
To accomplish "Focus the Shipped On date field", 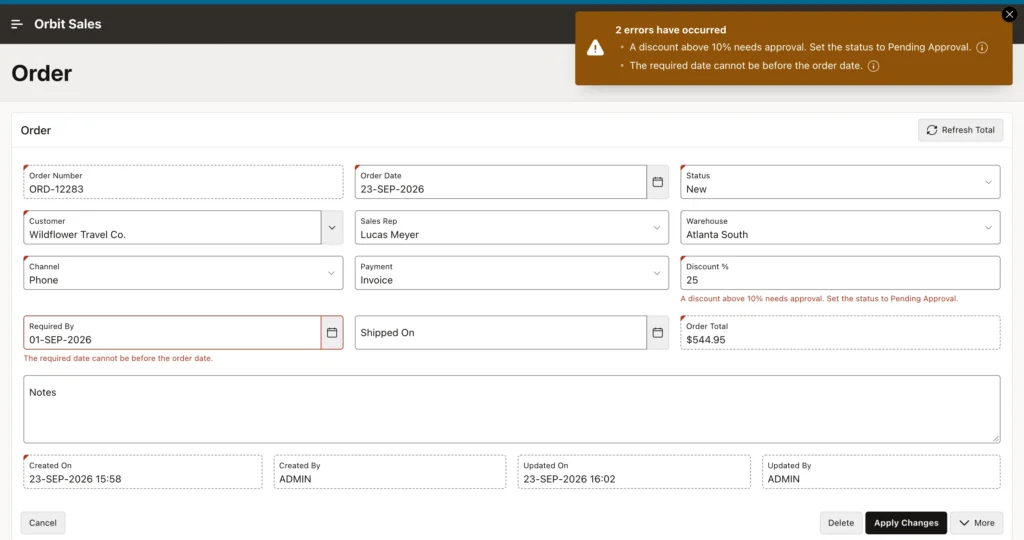I will click(x=500, y=333).
